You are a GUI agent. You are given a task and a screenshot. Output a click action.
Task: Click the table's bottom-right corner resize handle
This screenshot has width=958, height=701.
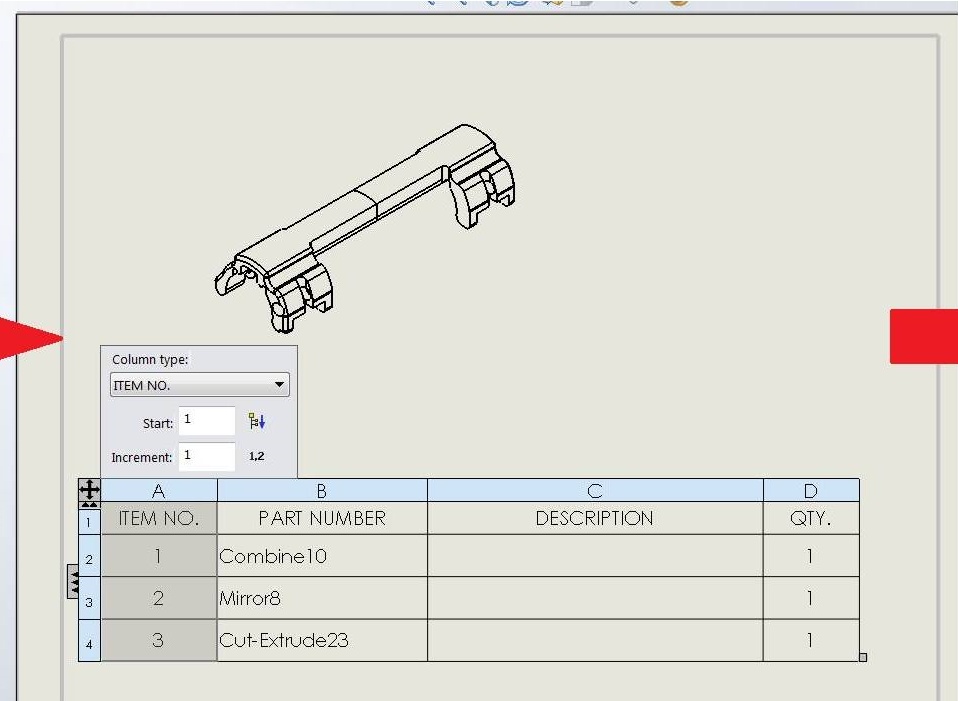point(863,658)
